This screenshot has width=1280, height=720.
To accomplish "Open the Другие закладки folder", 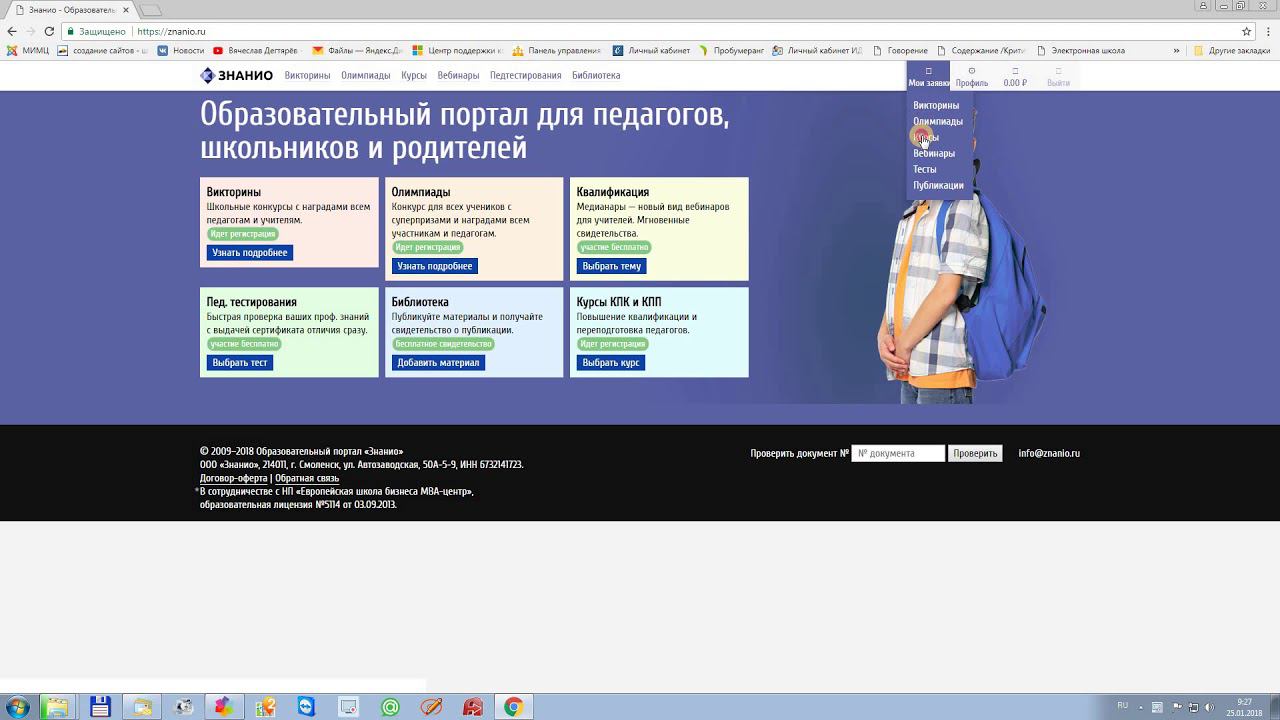I will (x=1232, y=50).
